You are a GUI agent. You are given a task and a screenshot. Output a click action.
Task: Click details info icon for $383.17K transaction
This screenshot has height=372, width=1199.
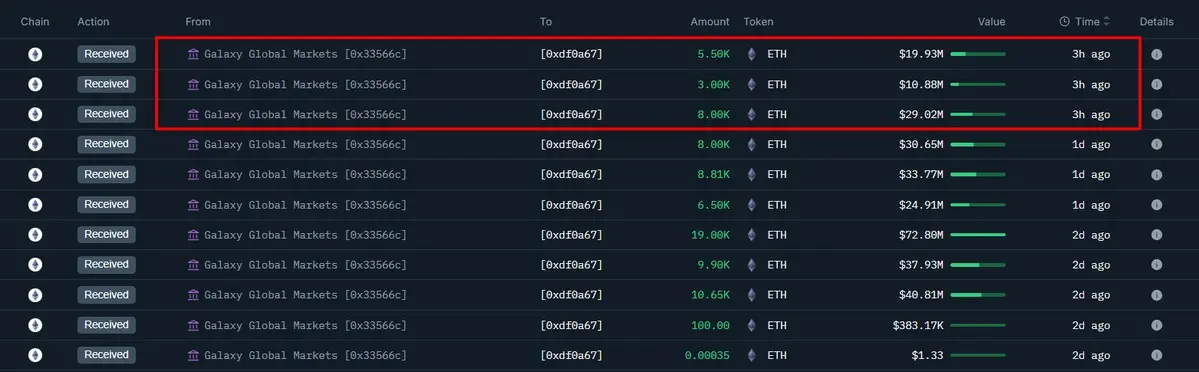click(1156, 325)
